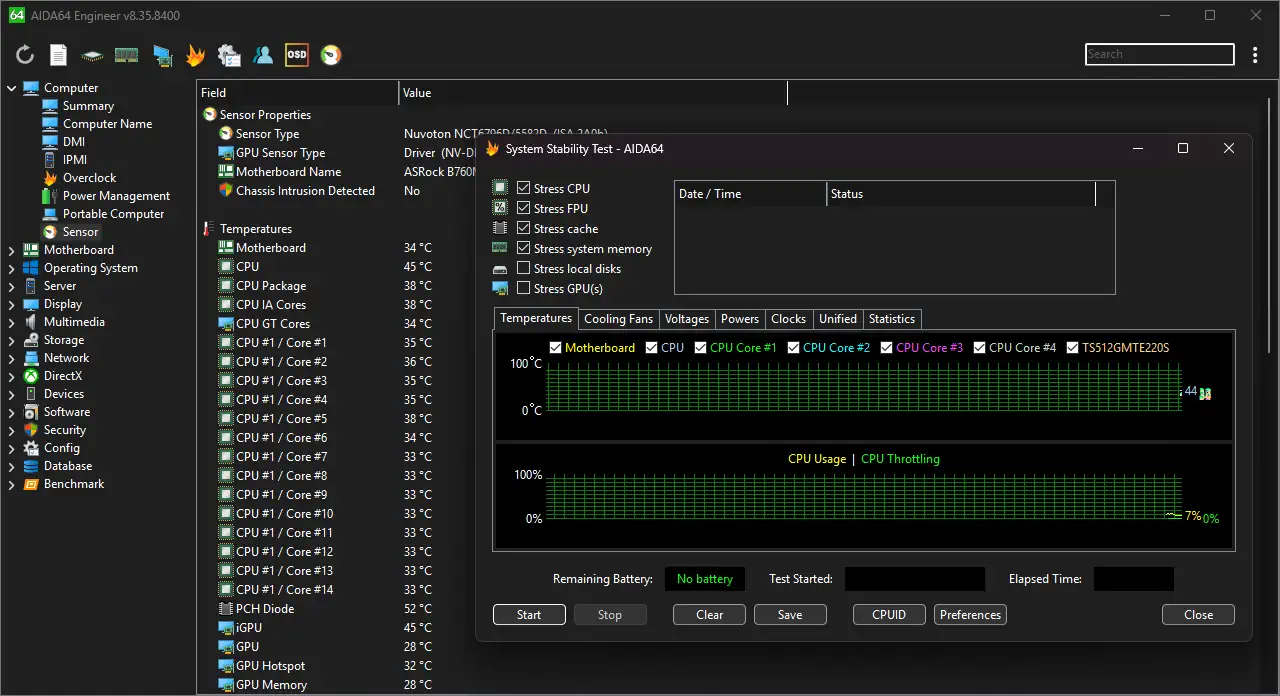Expand the Motherboard tree node
The image size is (1280, 696).
click(x=12, y=250)
